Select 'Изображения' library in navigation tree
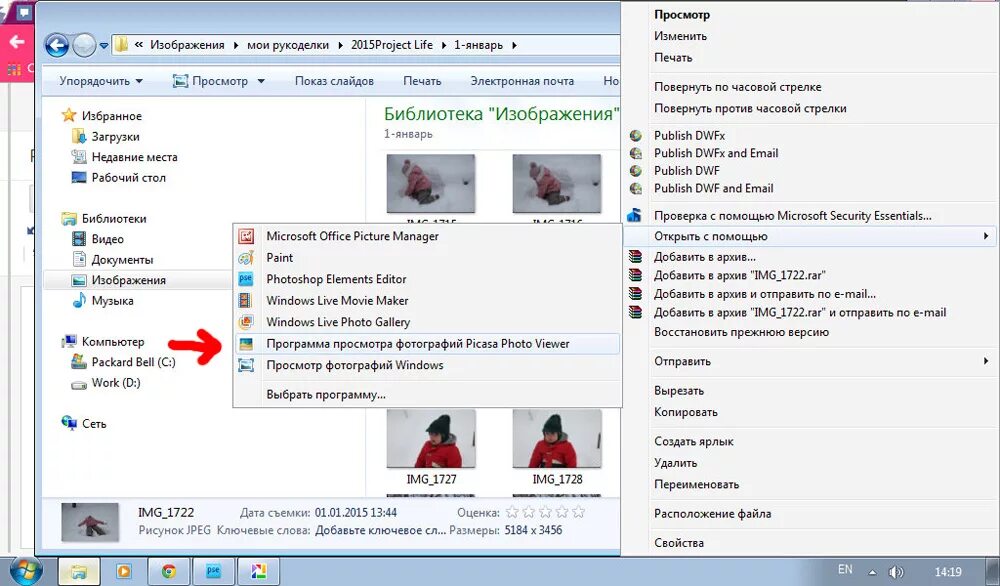The image size is (1000, 586). pos(128,280)
